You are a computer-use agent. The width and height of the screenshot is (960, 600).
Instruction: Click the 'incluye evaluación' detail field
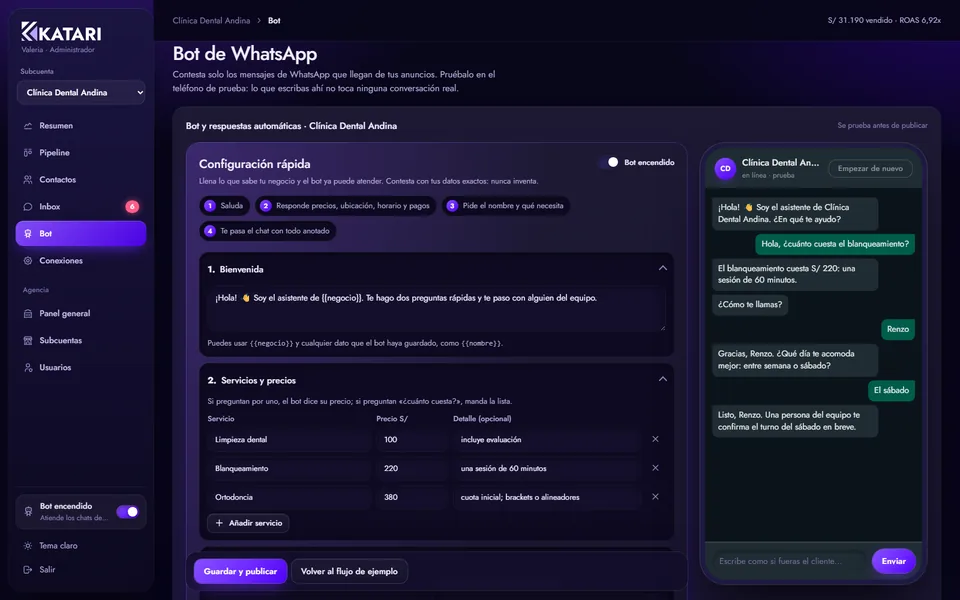(x=547, y=440)
